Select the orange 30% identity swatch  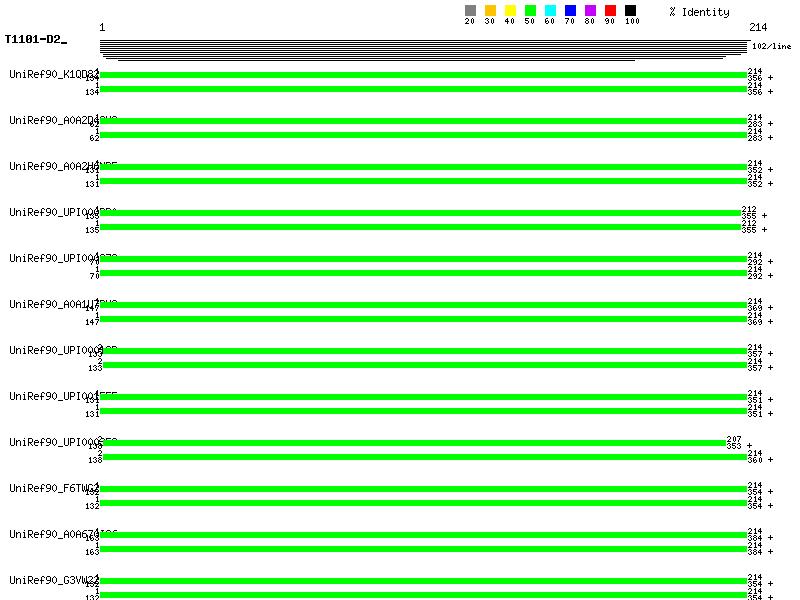pos(490,11)
